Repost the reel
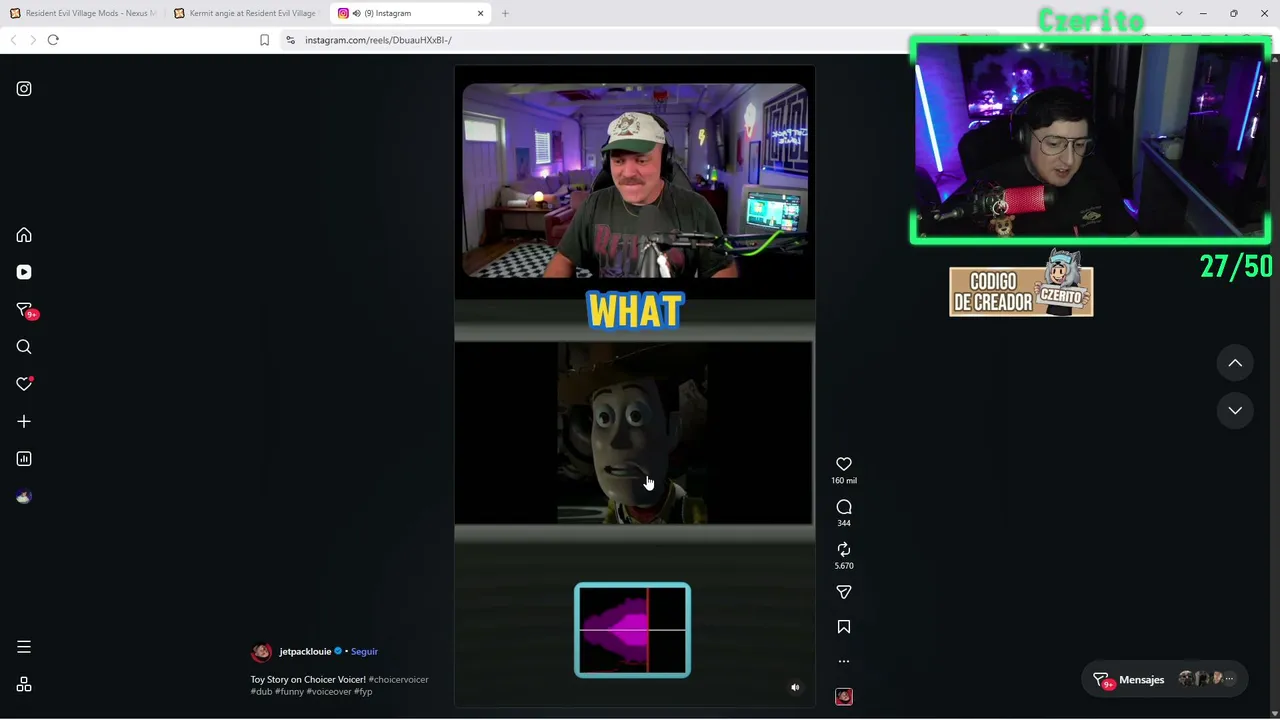The height and width of the screenshot is (720, 1280). [x=844, y=549]
